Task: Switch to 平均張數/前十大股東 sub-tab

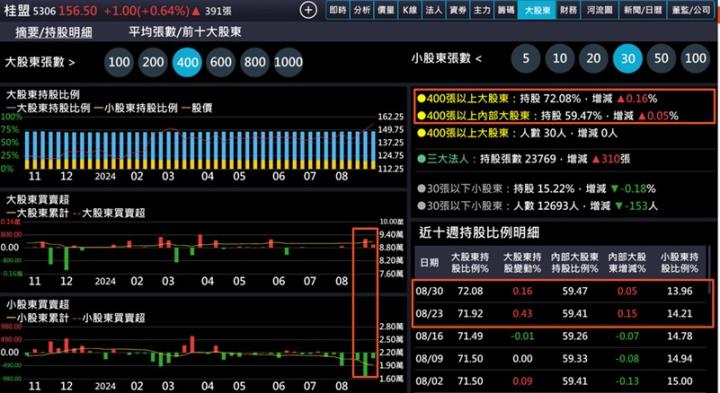Action: [185, 32]
